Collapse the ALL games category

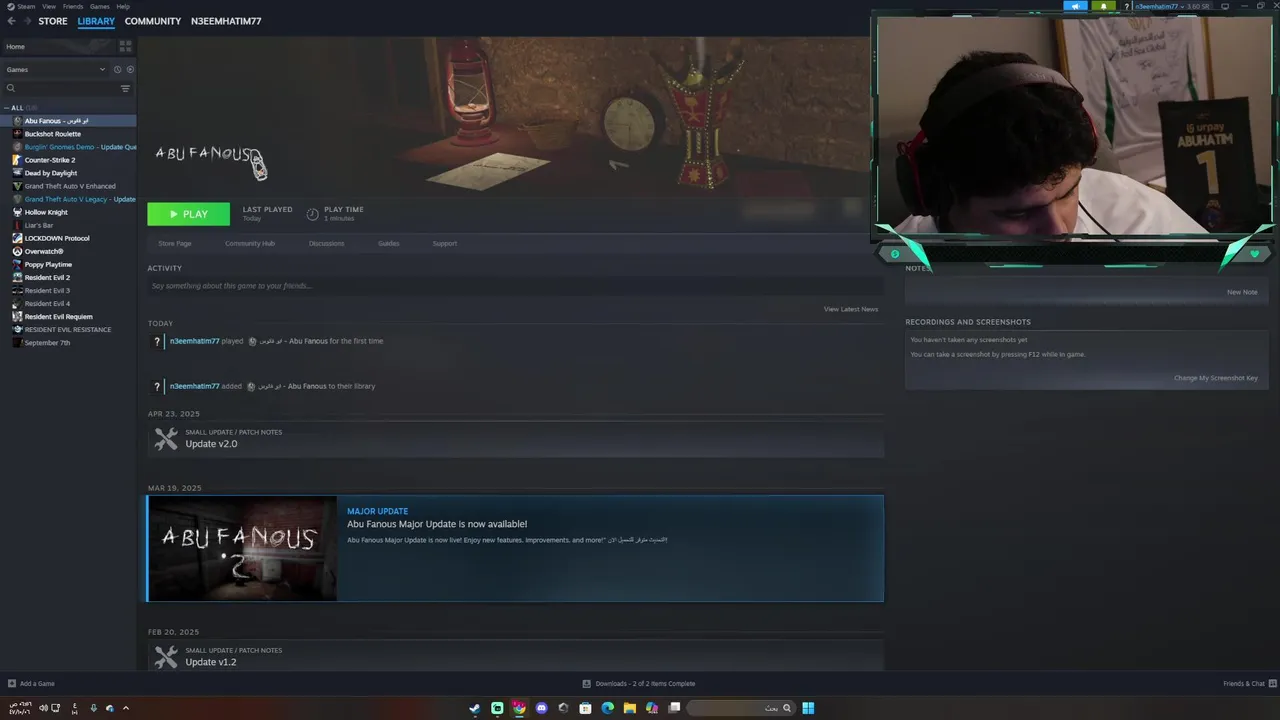coord(7,108)
